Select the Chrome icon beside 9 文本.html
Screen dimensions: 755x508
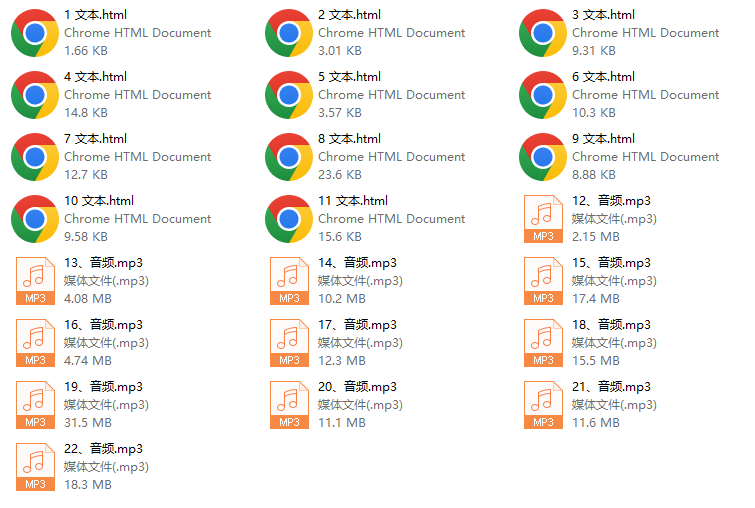[x=543, y=157]
